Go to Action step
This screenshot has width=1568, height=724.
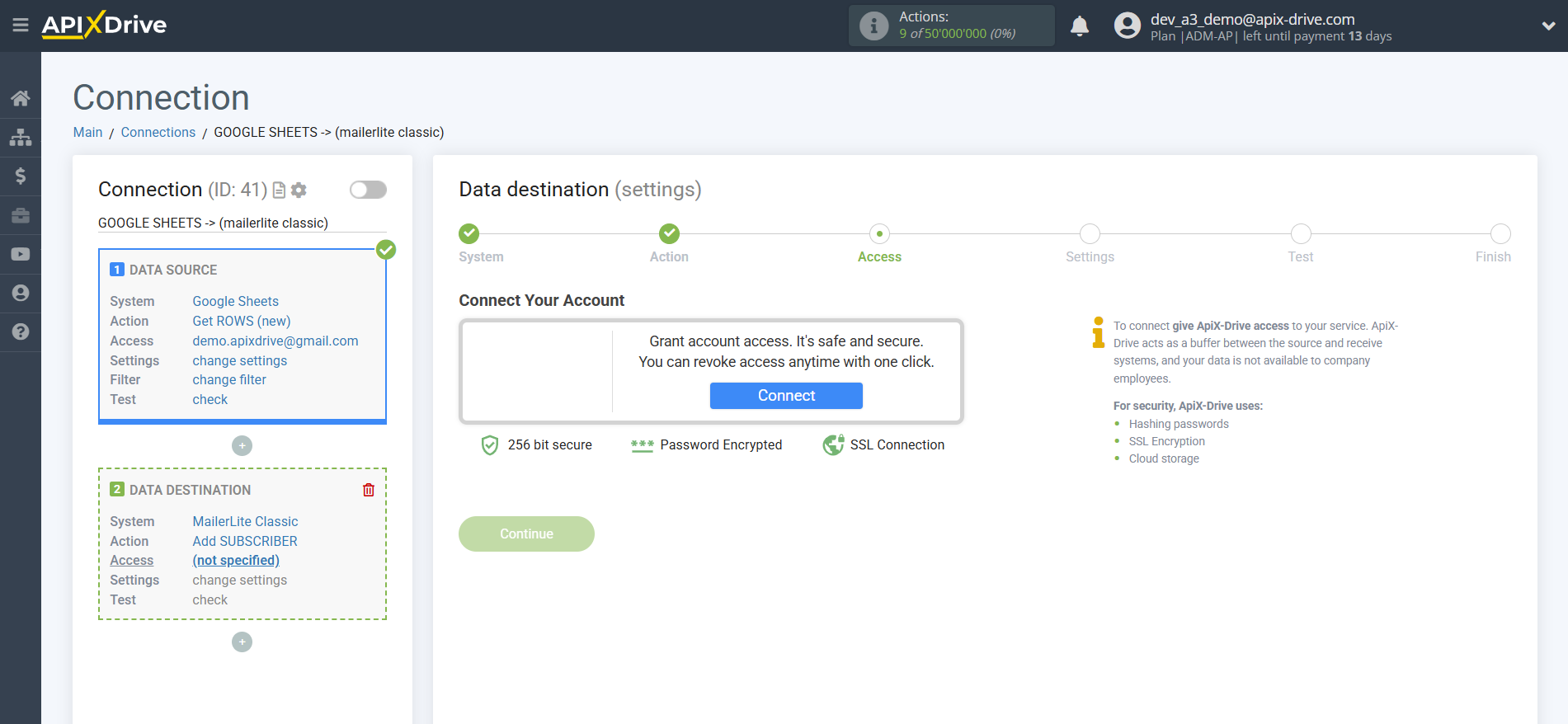click(x=669, y=233)
